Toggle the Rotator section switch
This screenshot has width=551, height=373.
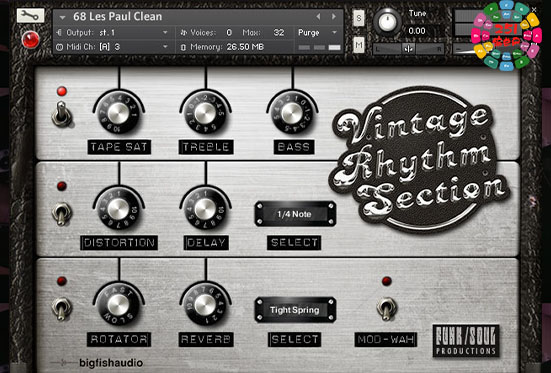(x=61, y=309)
